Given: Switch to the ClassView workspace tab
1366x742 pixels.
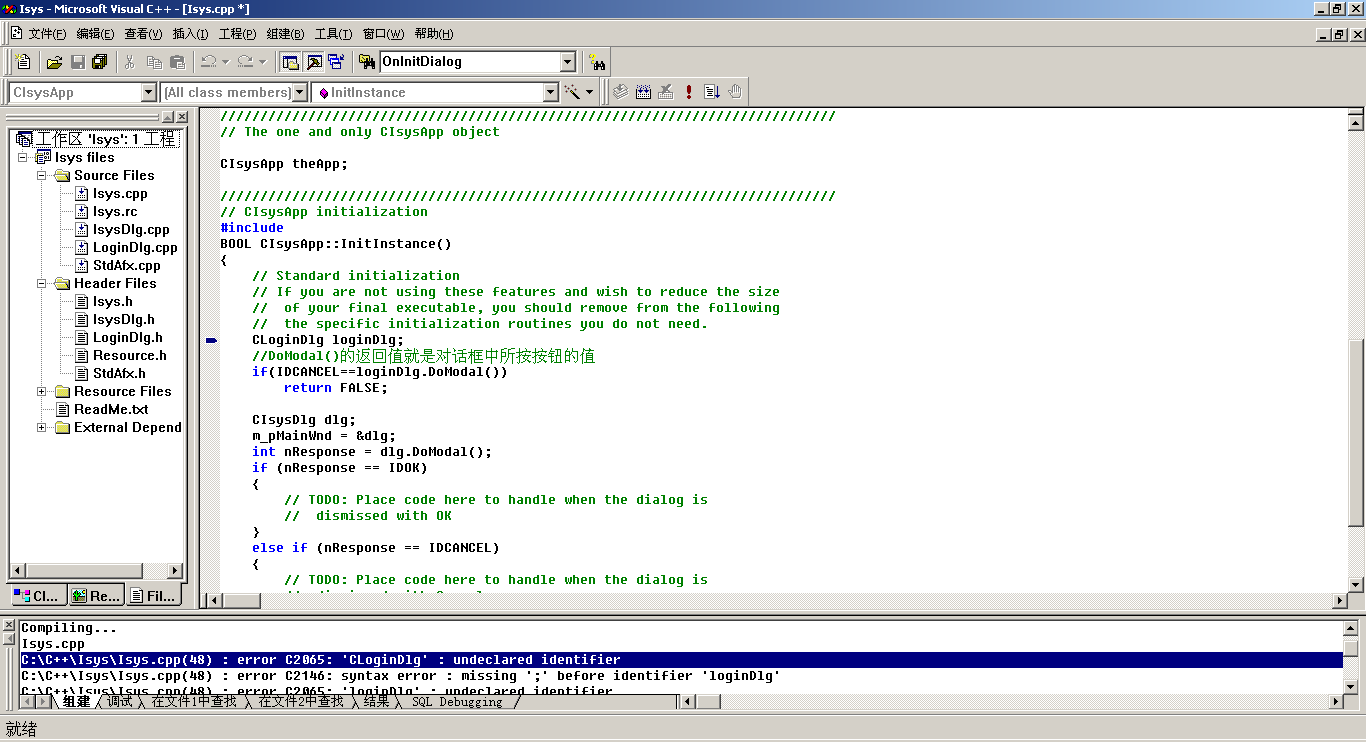Looking at the screenshot, I should click(x=39, y=596).
